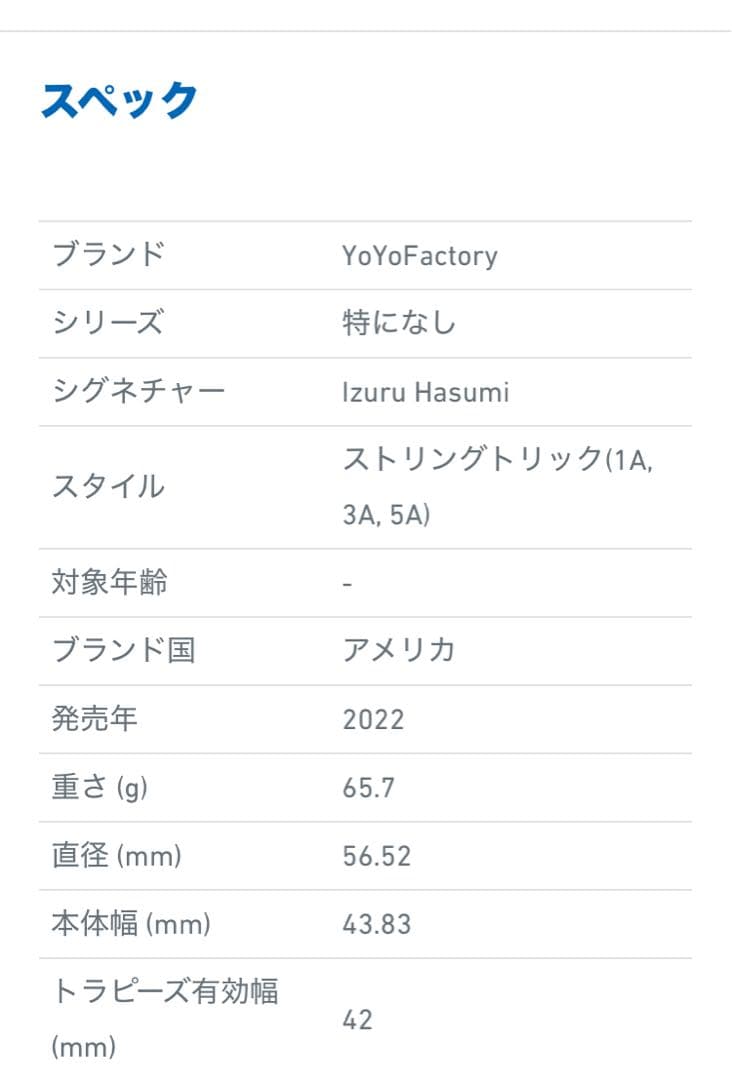Select the ブランド row label

coord(108,255)
